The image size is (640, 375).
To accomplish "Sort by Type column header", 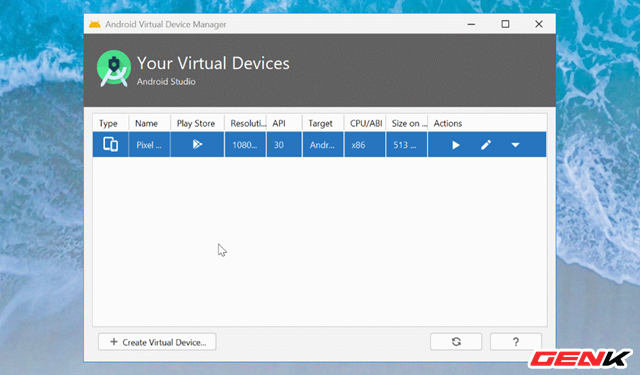I will [110, 123].
